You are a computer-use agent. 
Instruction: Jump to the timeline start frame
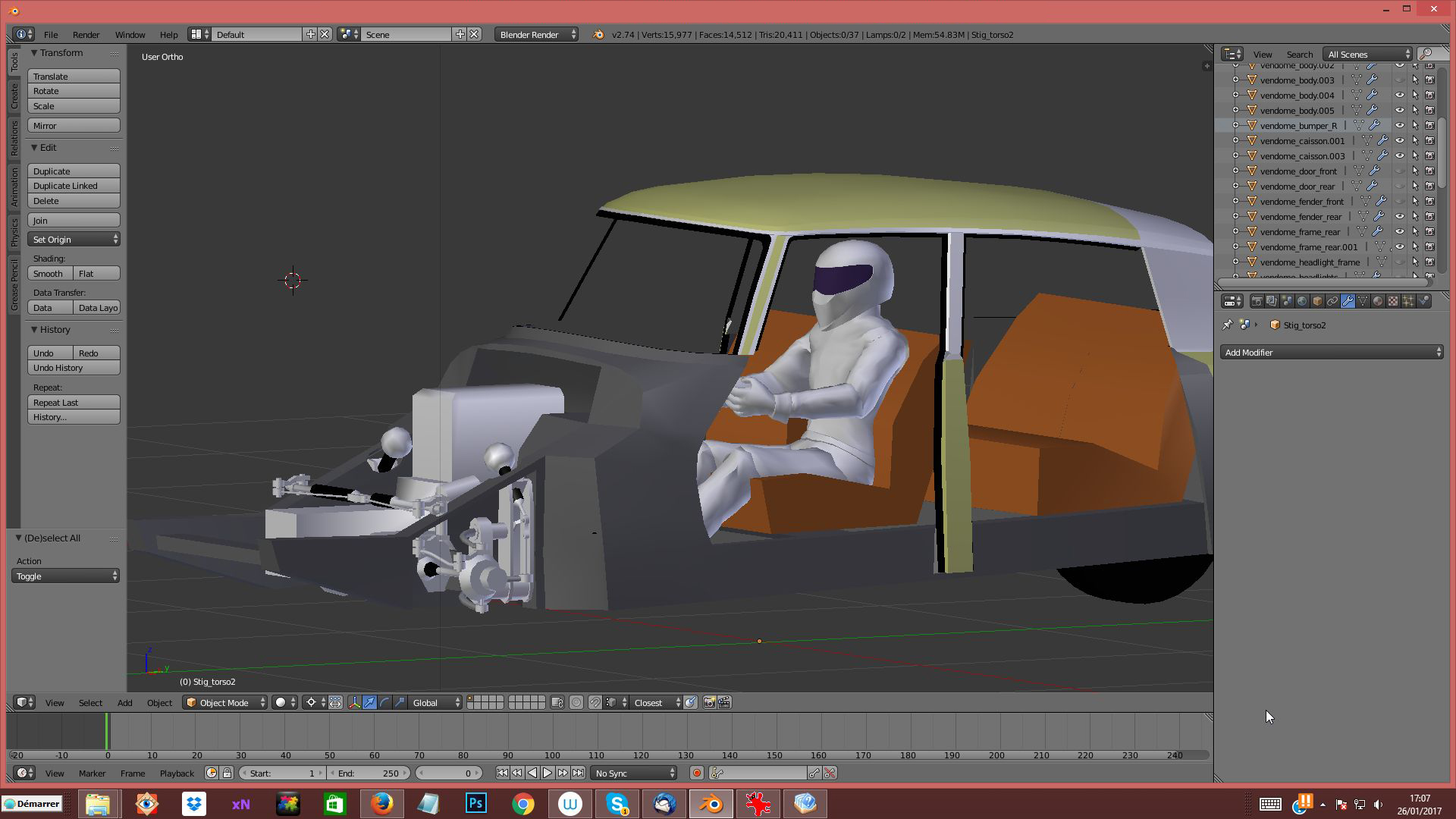502,773
